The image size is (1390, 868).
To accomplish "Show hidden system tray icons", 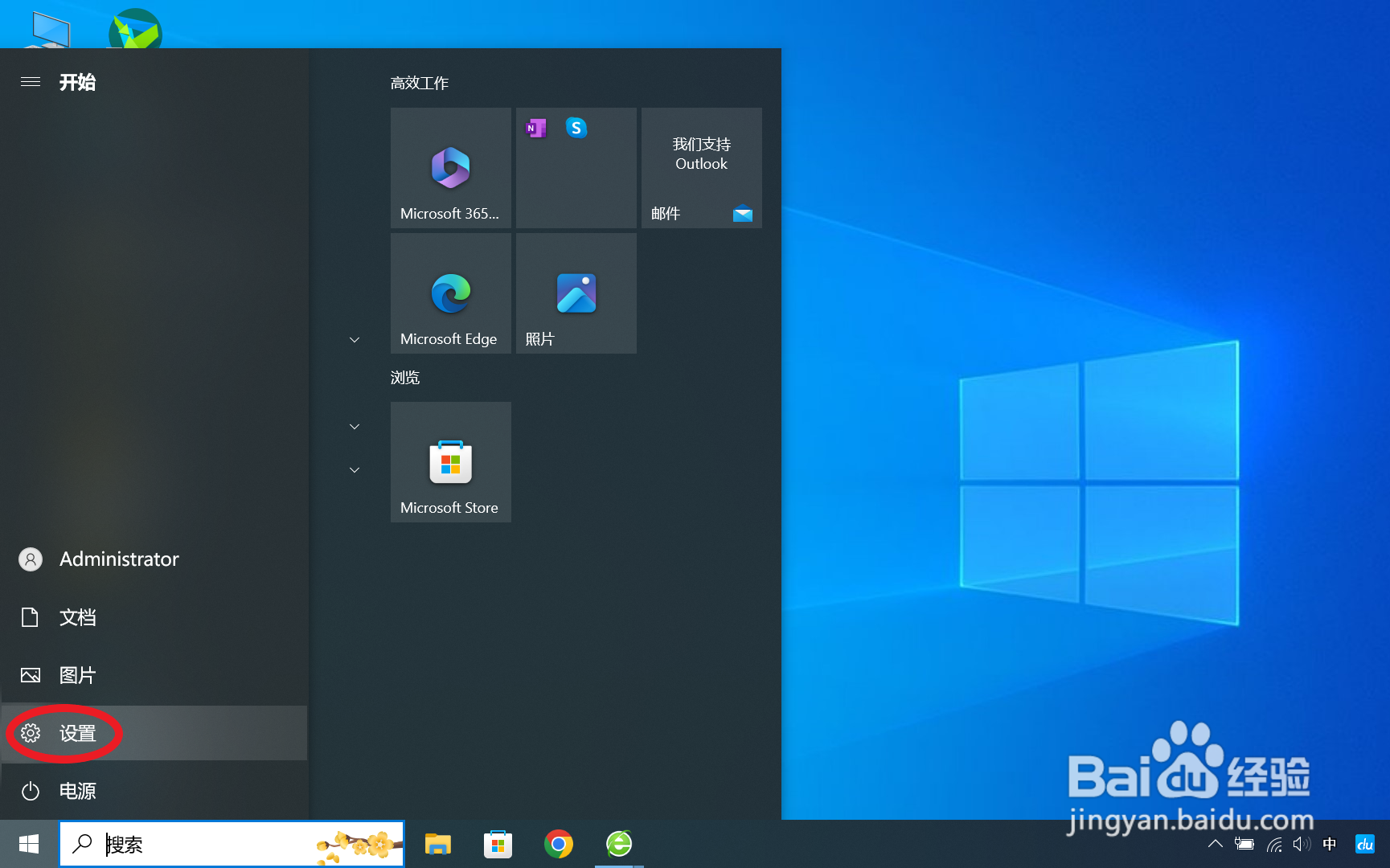I will coord(1216,844).
